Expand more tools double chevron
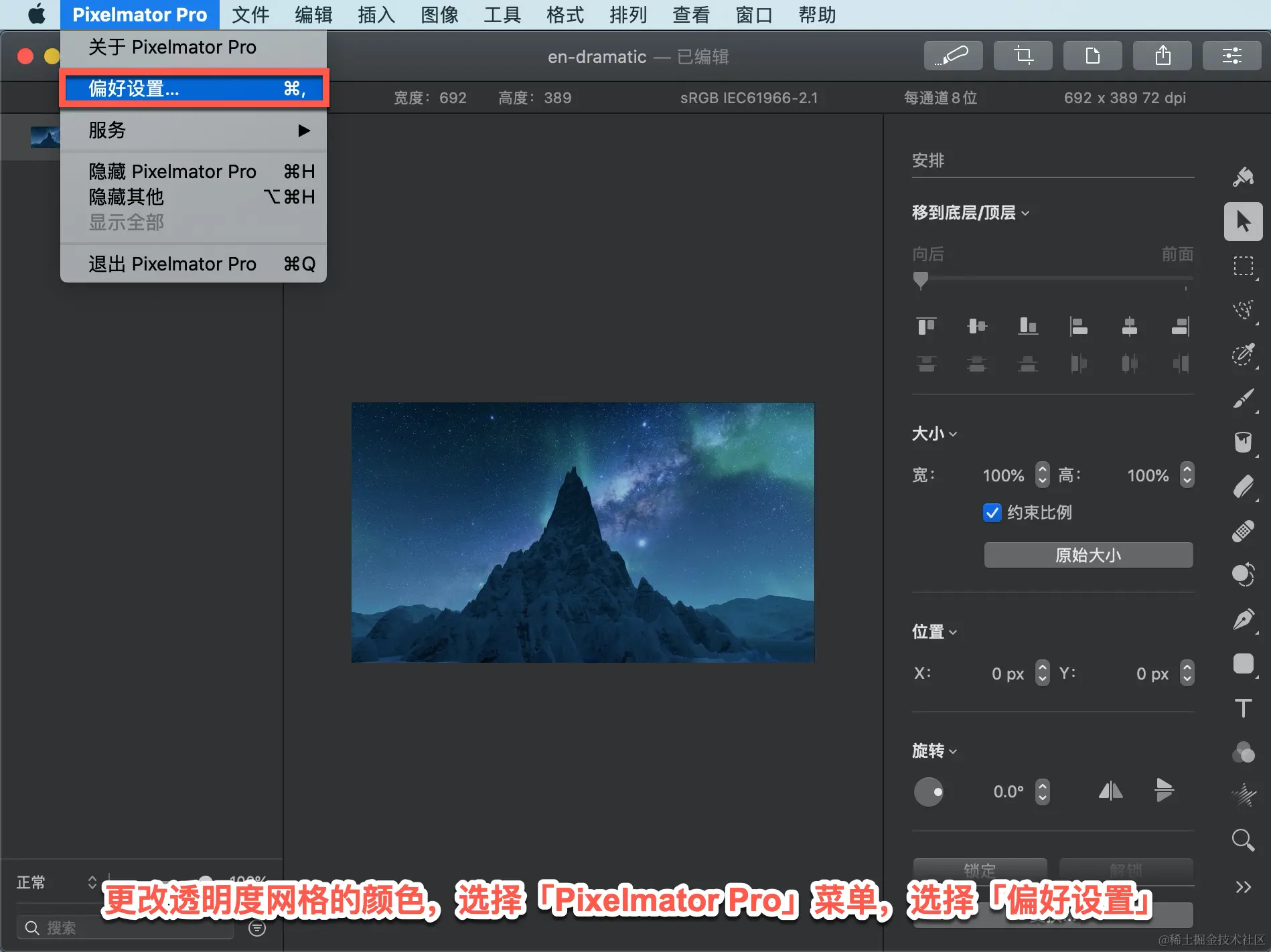Screen dimensions: 1271x952 pos(1244,887)
